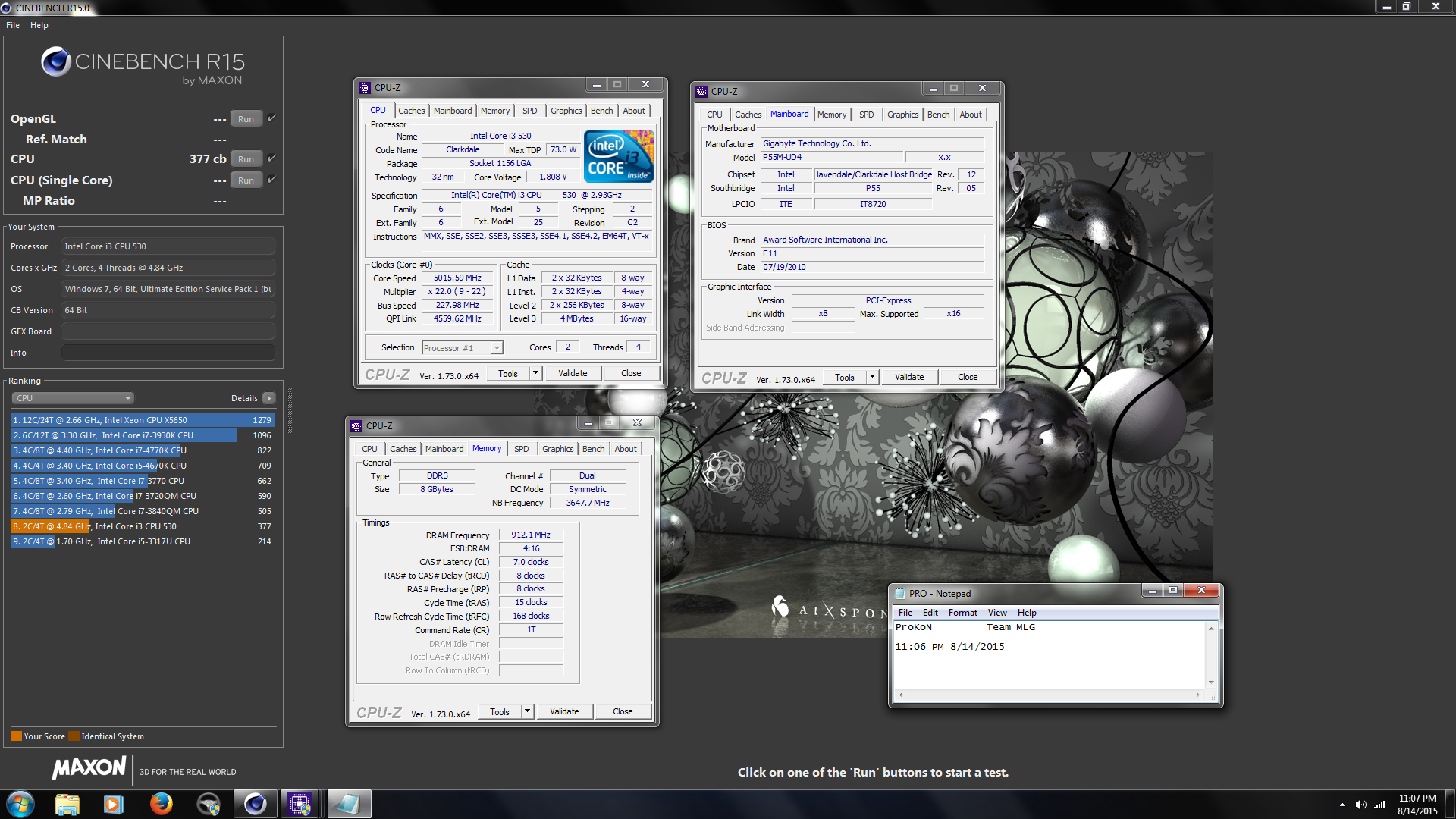Click the Notepad window title icon

900,594
